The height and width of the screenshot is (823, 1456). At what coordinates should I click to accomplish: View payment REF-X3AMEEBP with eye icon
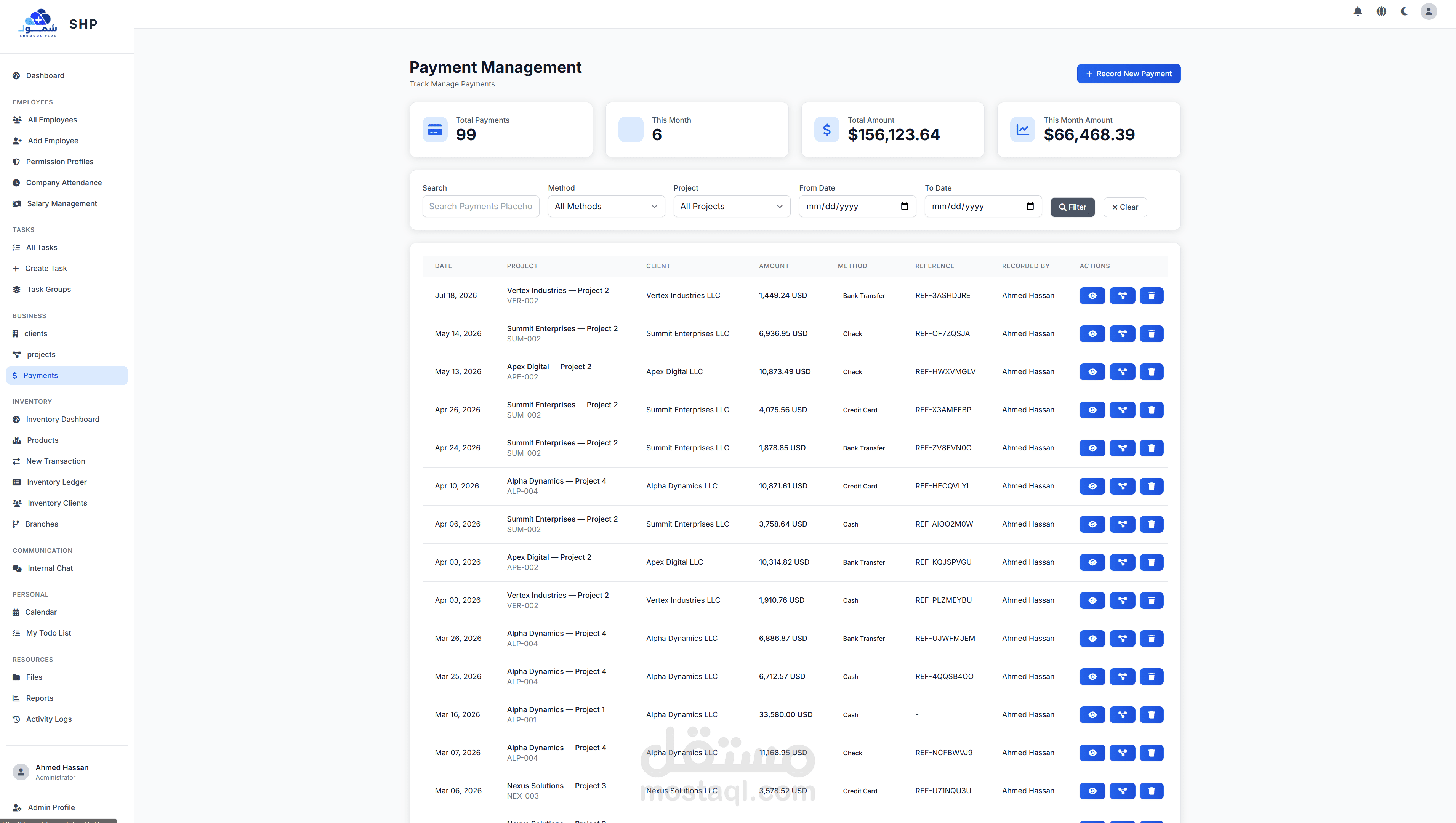tap(1092, 410)
